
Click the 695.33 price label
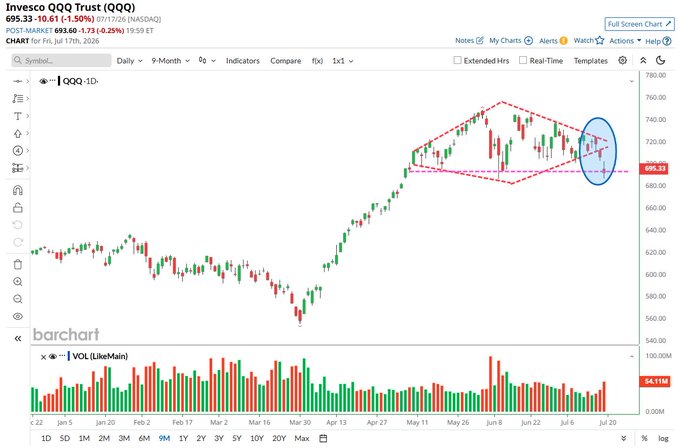pos(655,168)
